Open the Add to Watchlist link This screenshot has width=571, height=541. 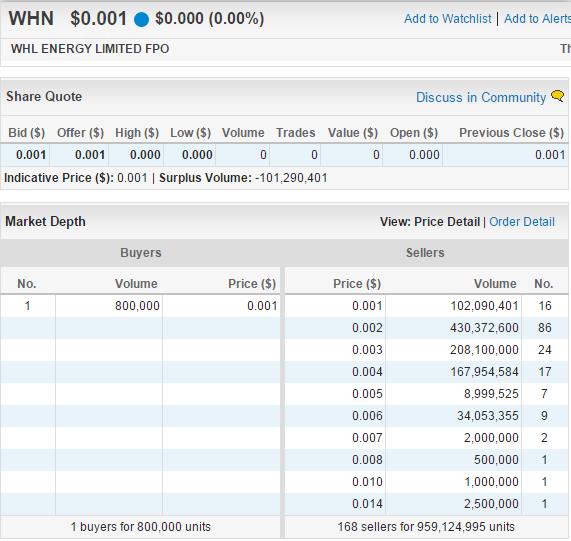pos(447,19)
